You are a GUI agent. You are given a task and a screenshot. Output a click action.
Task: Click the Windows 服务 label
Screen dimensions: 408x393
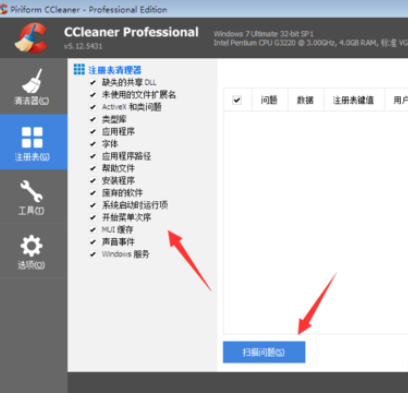(125, 254)
